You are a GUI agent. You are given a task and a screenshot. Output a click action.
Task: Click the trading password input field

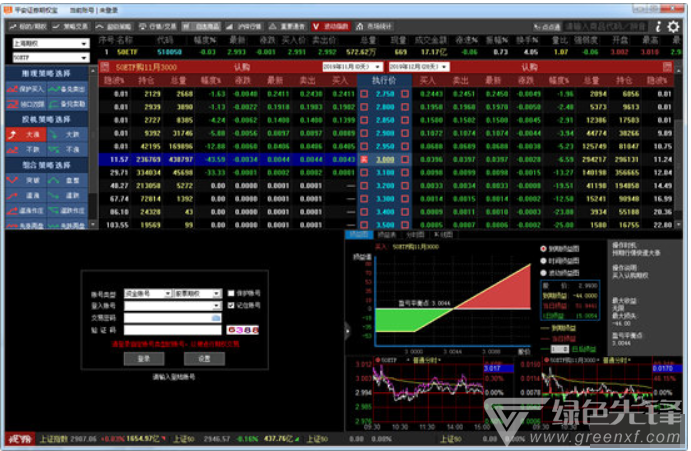pyautogui.click(x=172, y=318)
